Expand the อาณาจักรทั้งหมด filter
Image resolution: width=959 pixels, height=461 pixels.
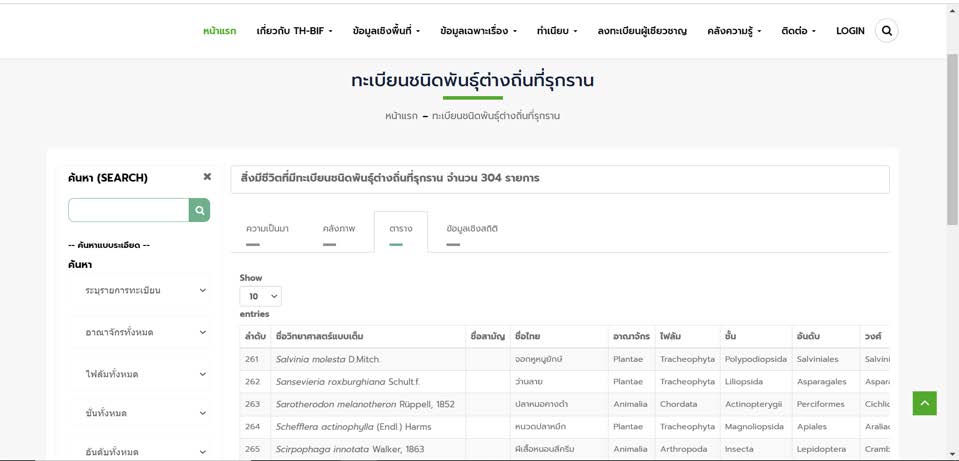tap(145, 332)
